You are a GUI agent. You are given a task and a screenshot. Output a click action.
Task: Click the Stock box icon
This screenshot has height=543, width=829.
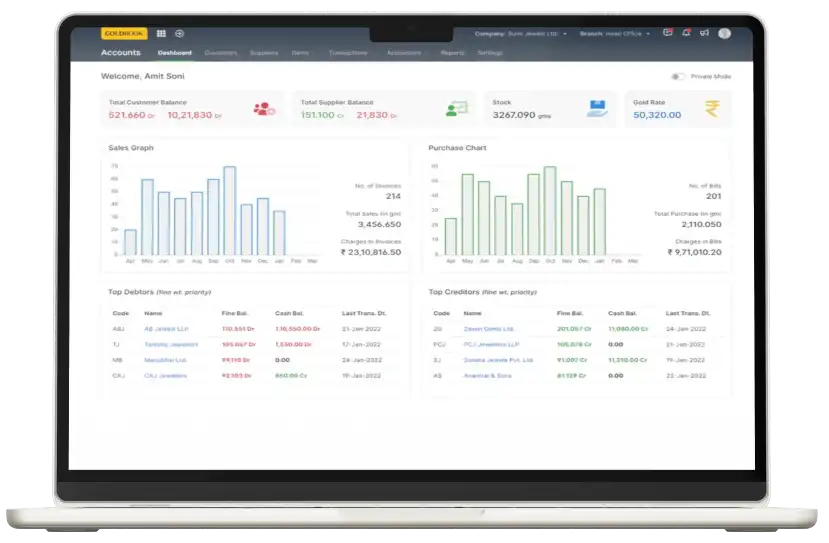pos(597,109)
